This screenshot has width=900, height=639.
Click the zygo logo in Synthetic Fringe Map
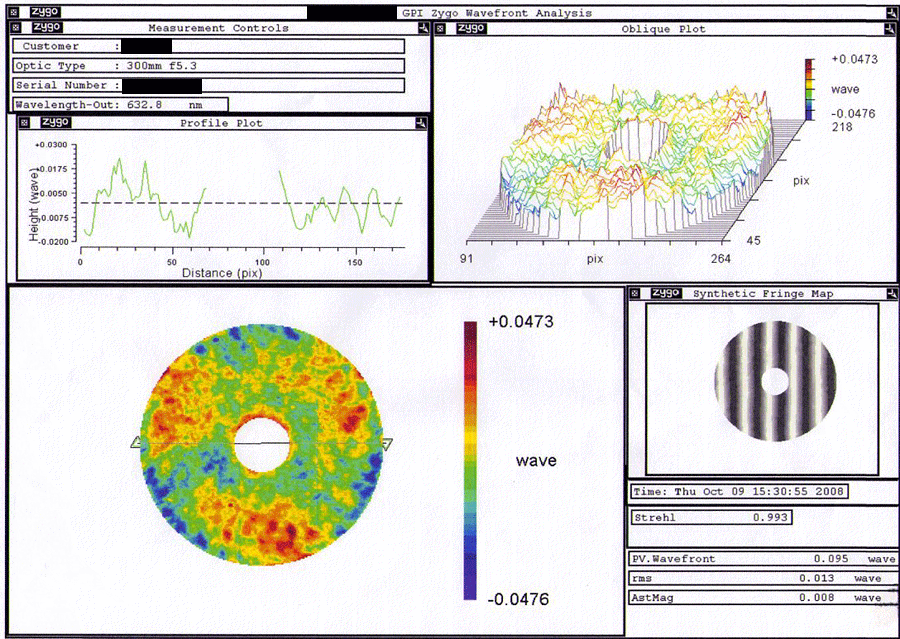click(666, 293)
